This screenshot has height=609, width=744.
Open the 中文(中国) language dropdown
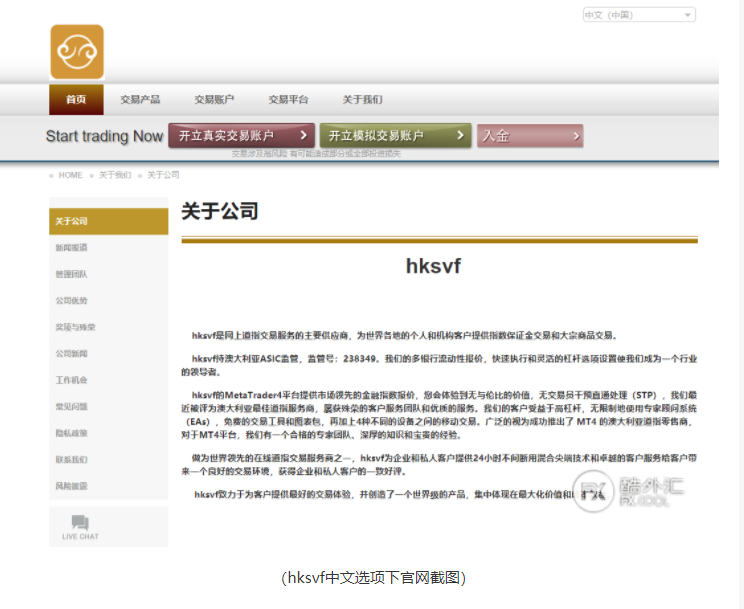click(639, 15)
